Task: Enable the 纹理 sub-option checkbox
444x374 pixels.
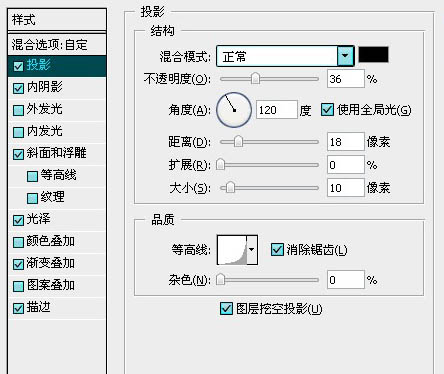Action: 32,198
